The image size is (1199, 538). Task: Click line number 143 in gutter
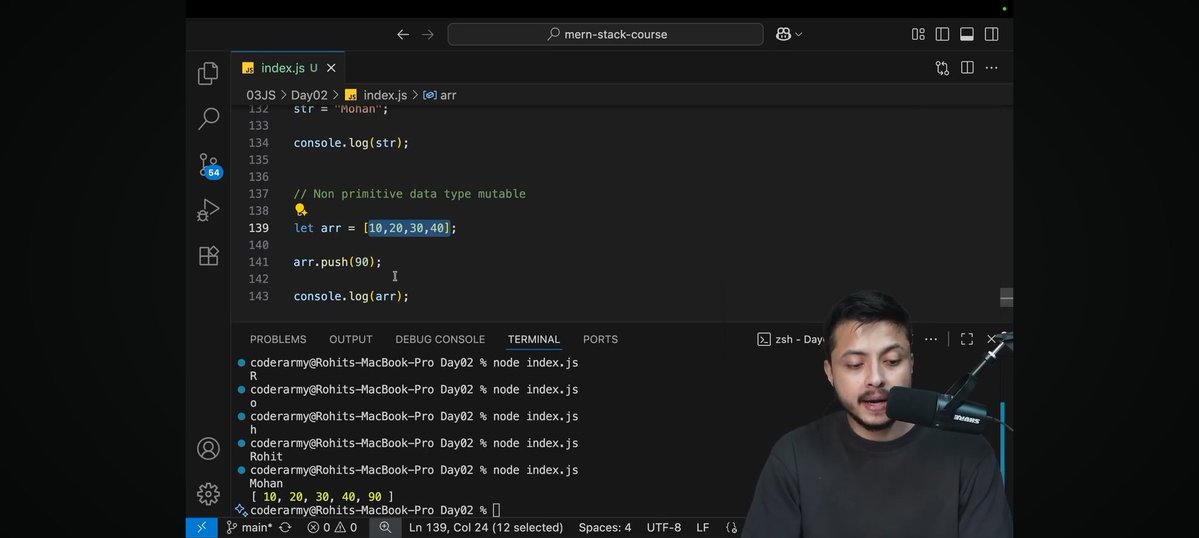click(258, 296)
